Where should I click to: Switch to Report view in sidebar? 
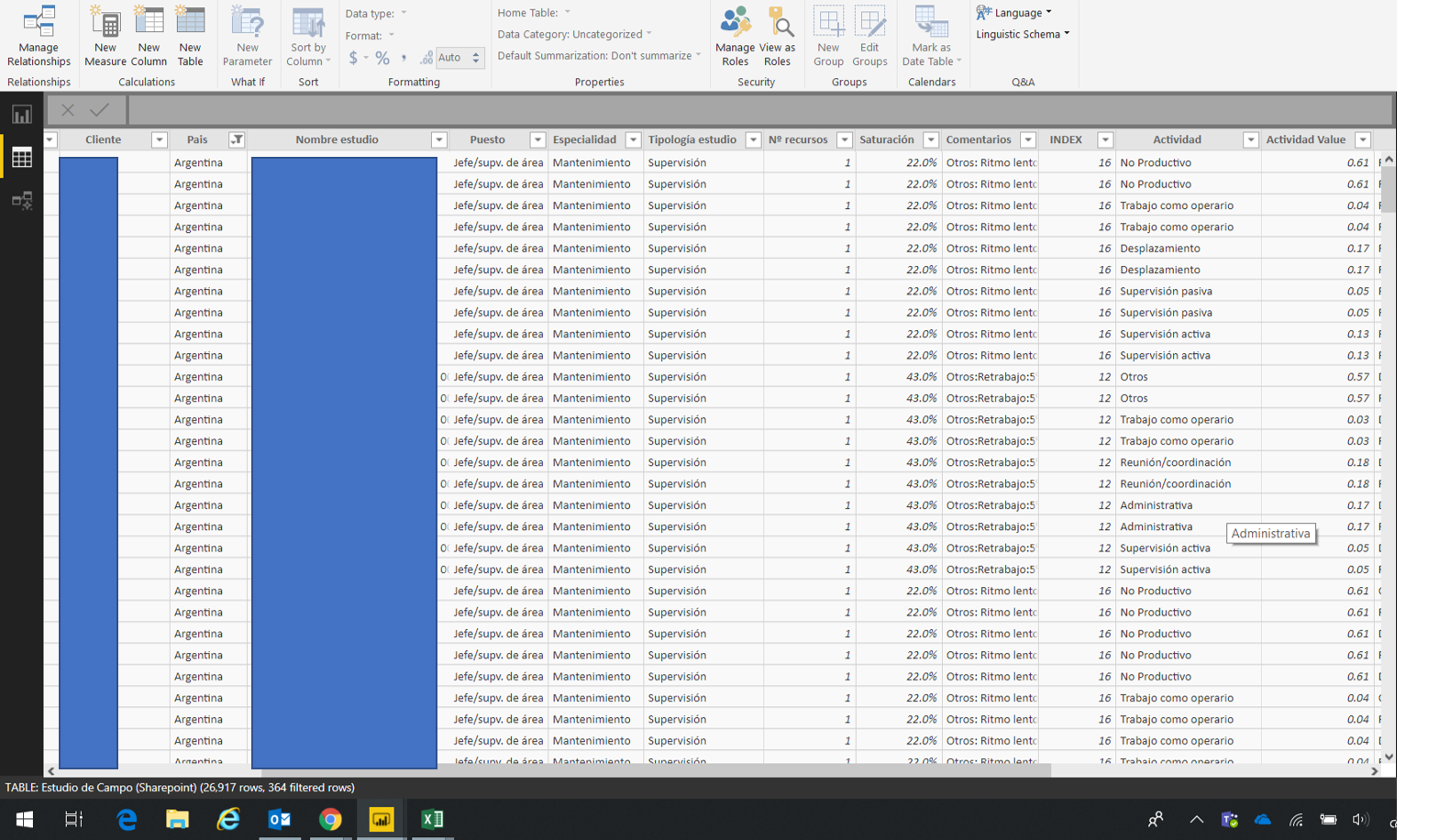(22, 115)
